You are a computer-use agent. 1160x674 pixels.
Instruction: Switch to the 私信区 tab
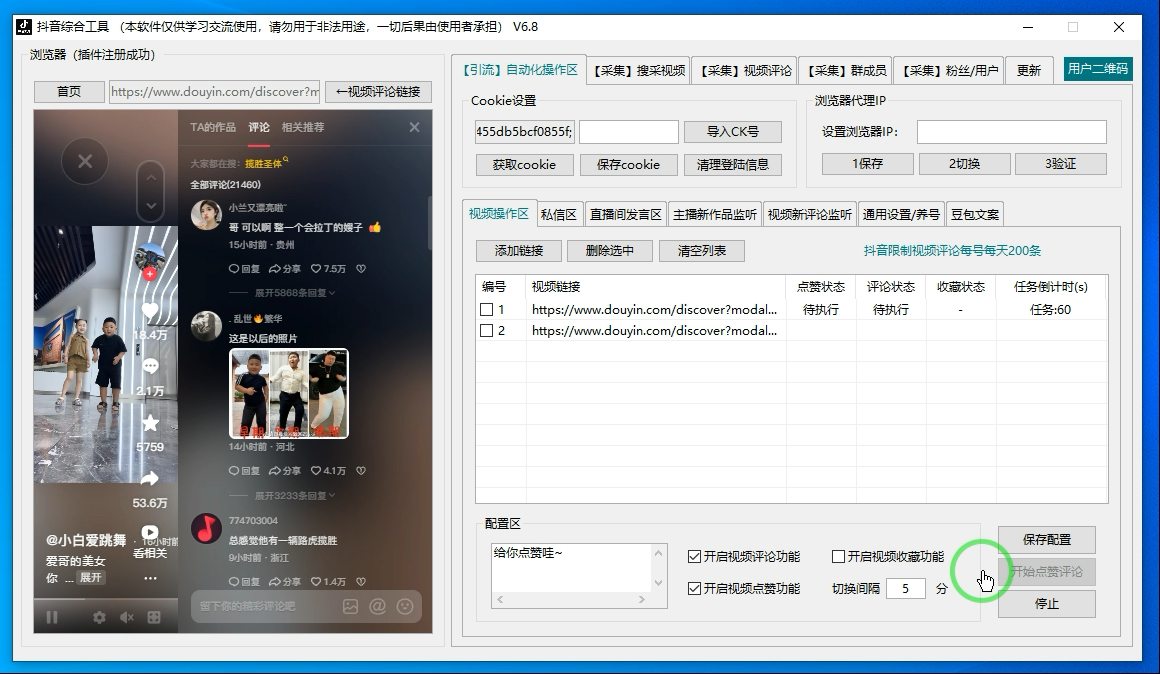click(x=558, y=215)
